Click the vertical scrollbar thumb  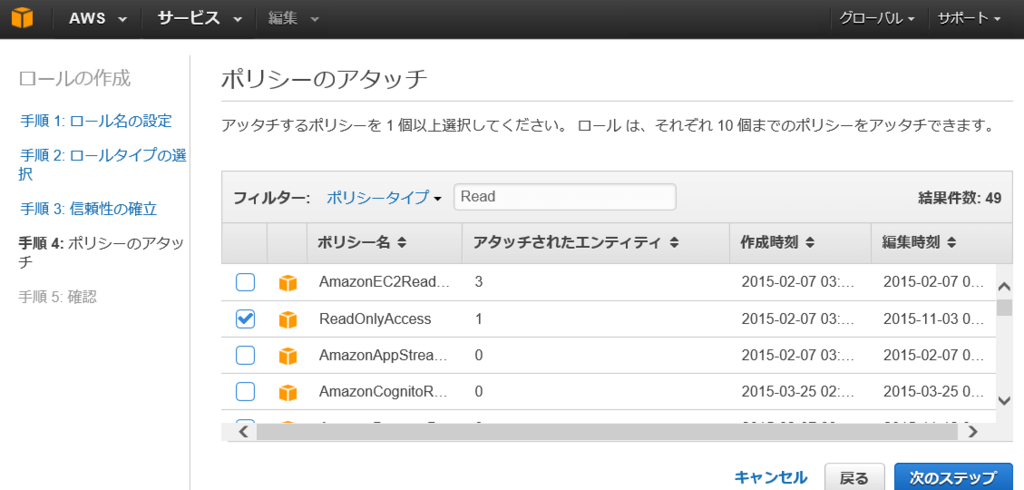[1004, 308]
